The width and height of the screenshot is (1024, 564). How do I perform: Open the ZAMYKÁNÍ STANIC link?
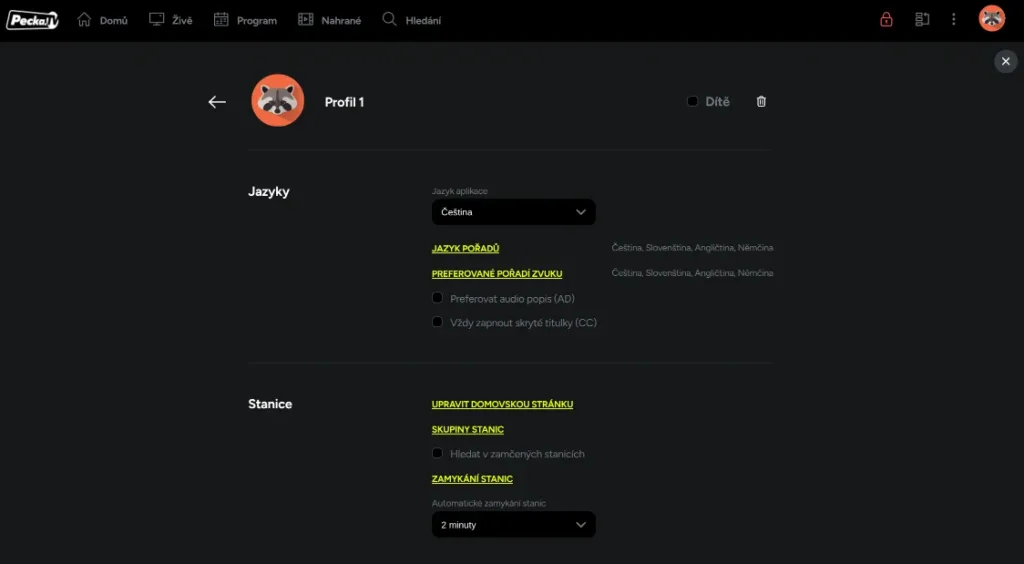pos(472,479)
